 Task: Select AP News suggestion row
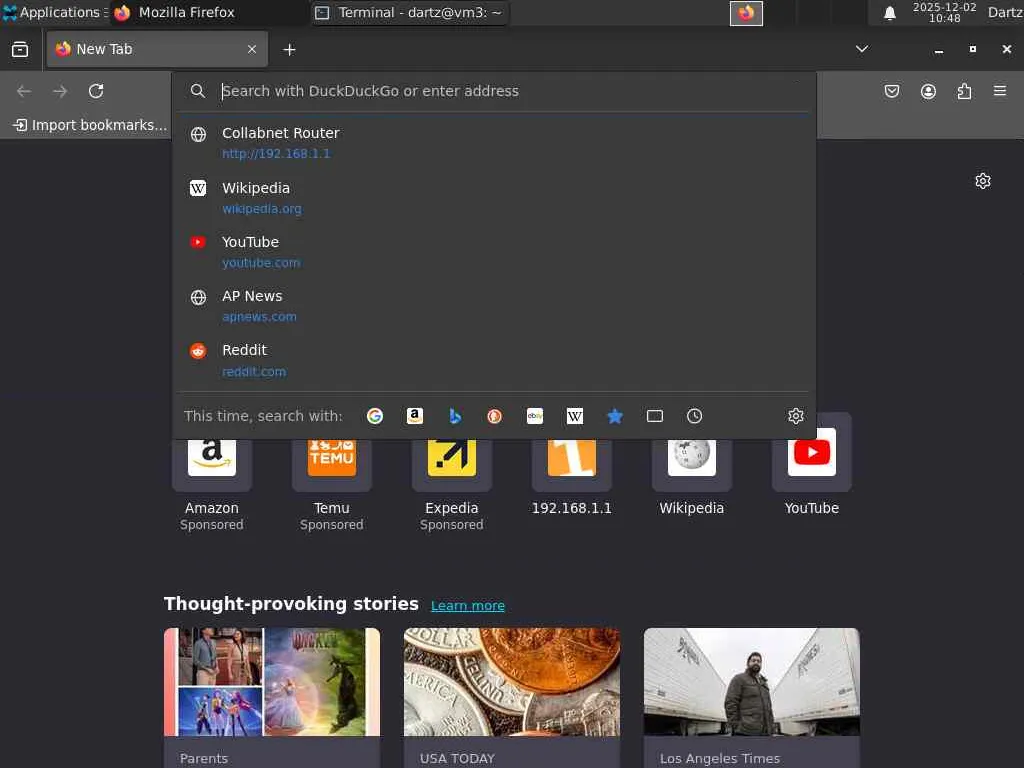tap(494, 306)
